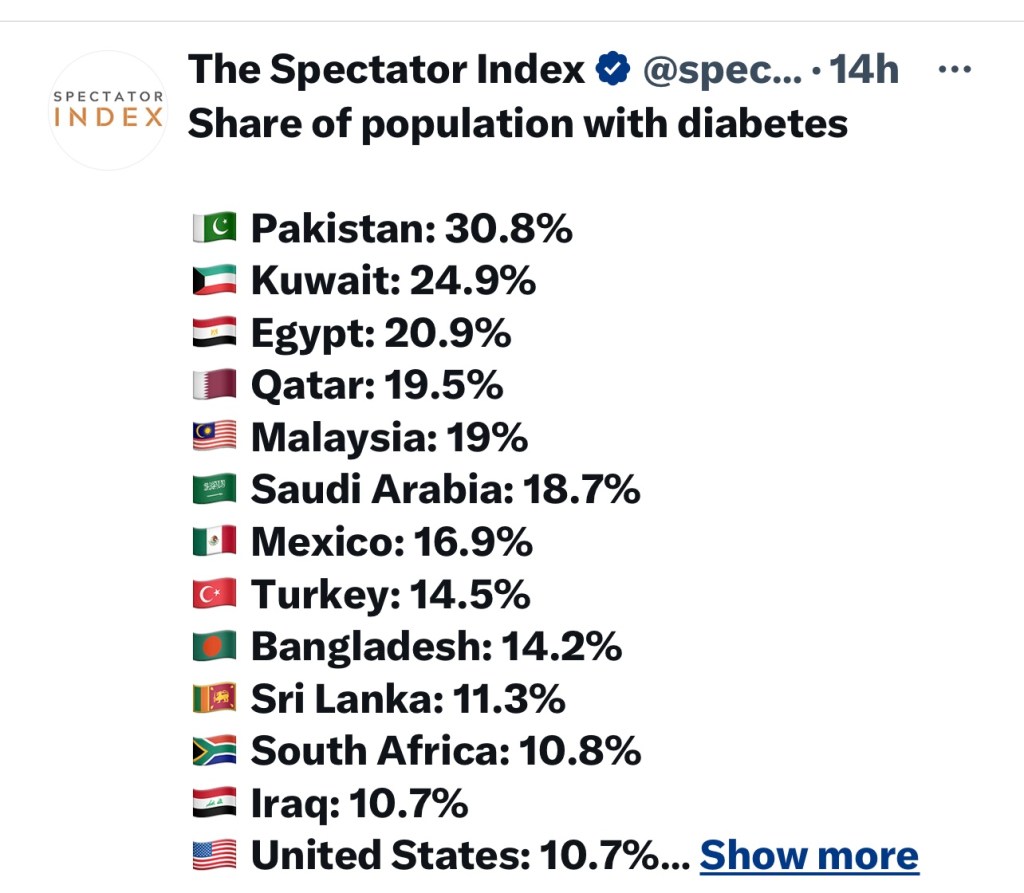Click the Qatar flag emoji
The height and width of the screenshot is (893, 1024).
point(214,385)
